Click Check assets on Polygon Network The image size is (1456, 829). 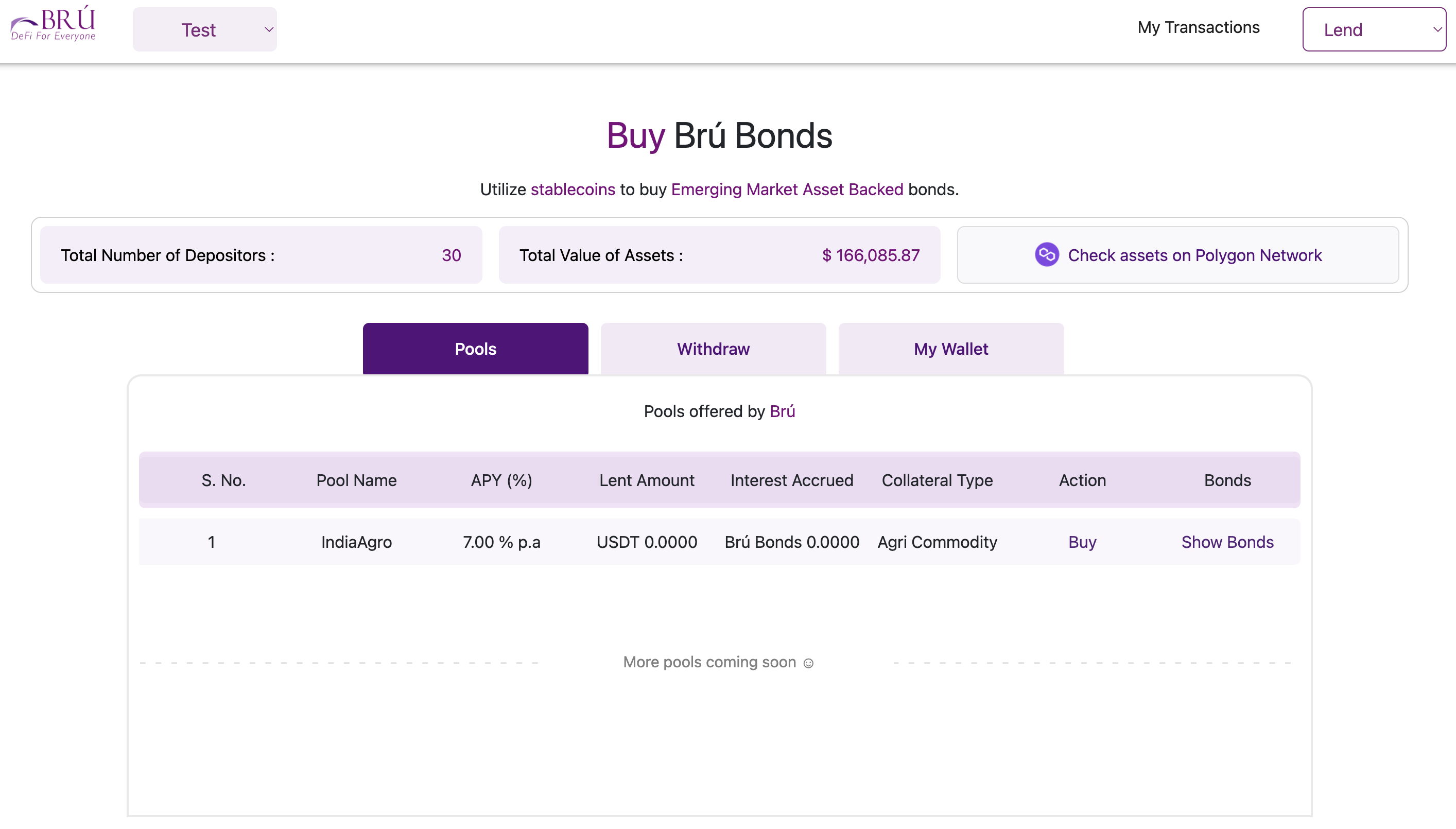1194,255
